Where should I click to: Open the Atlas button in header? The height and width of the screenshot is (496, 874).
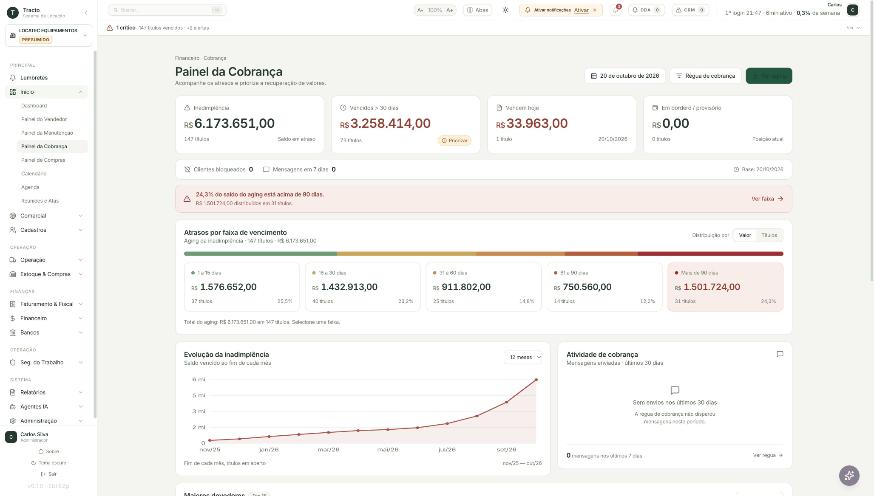coord(478,10)
